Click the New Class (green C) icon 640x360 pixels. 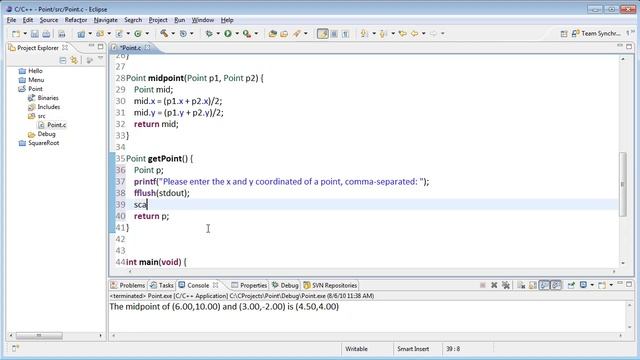point(138,34)
